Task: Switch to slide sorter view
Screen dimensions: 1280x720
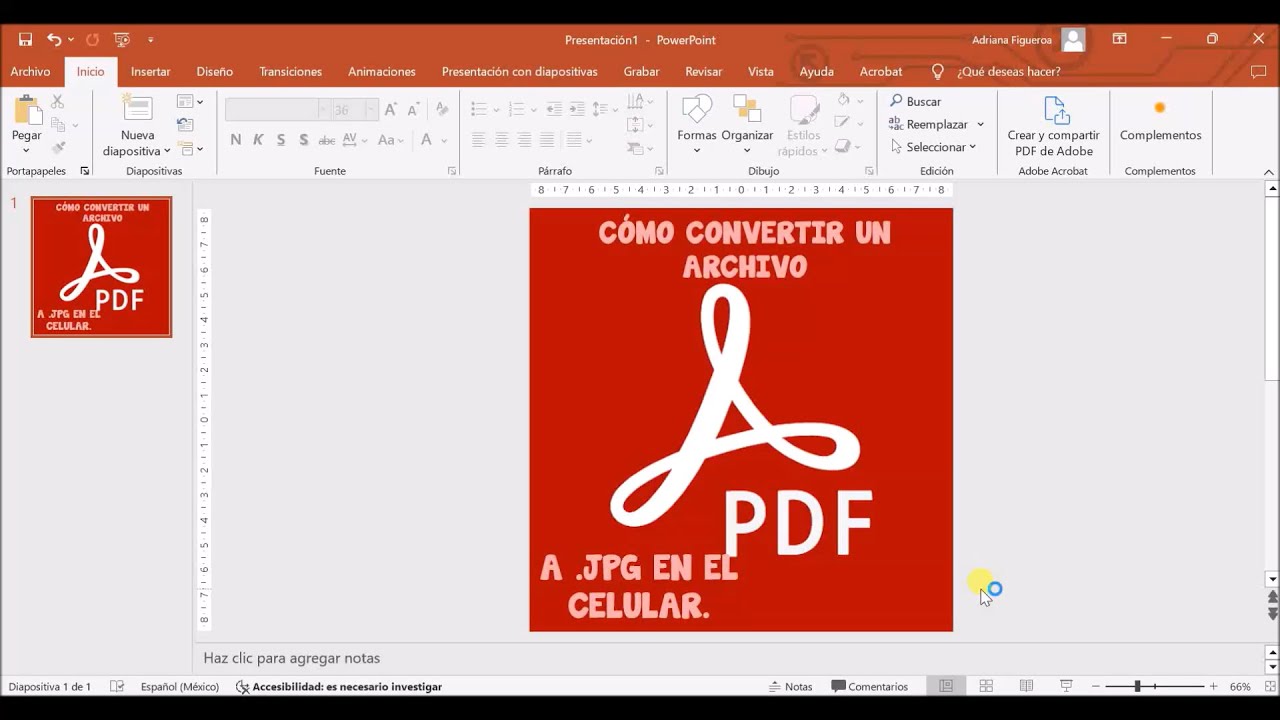Action: pos(986,686)
